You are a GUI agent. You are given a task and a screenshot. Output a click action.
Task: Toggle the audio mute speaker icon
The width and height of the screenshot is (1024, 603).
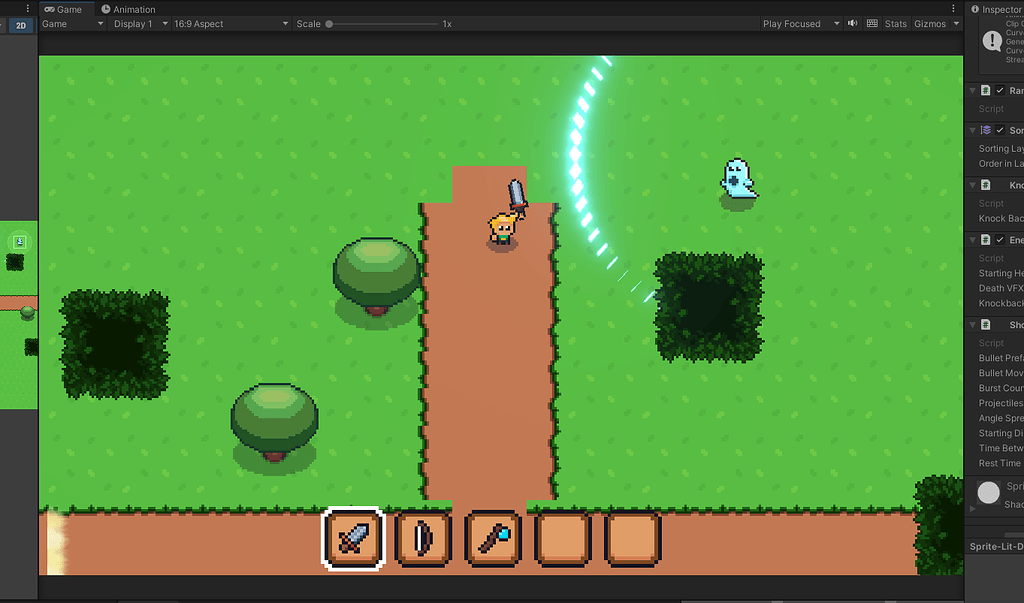tap(852, 23)
